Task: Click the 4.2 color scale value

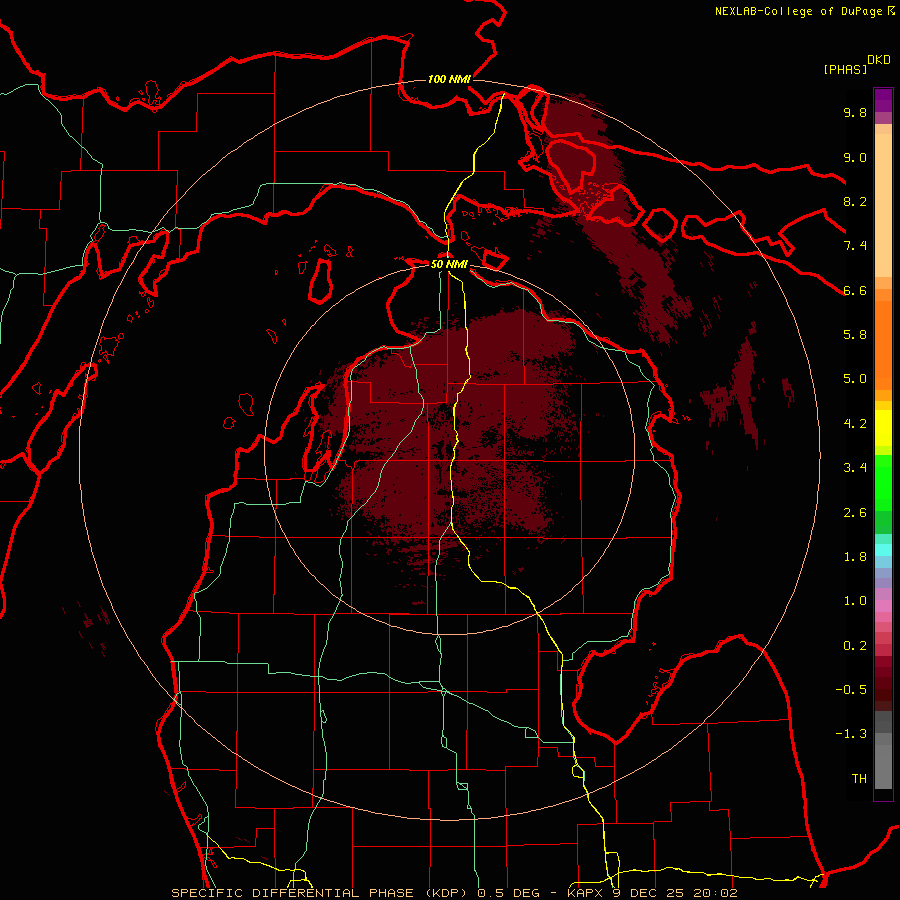Action: pyautogui.click(x=855, y=424)
